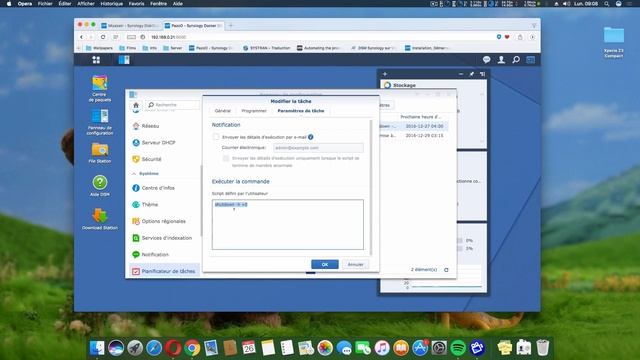Open the Fichier menu

[x=45, y=4]
